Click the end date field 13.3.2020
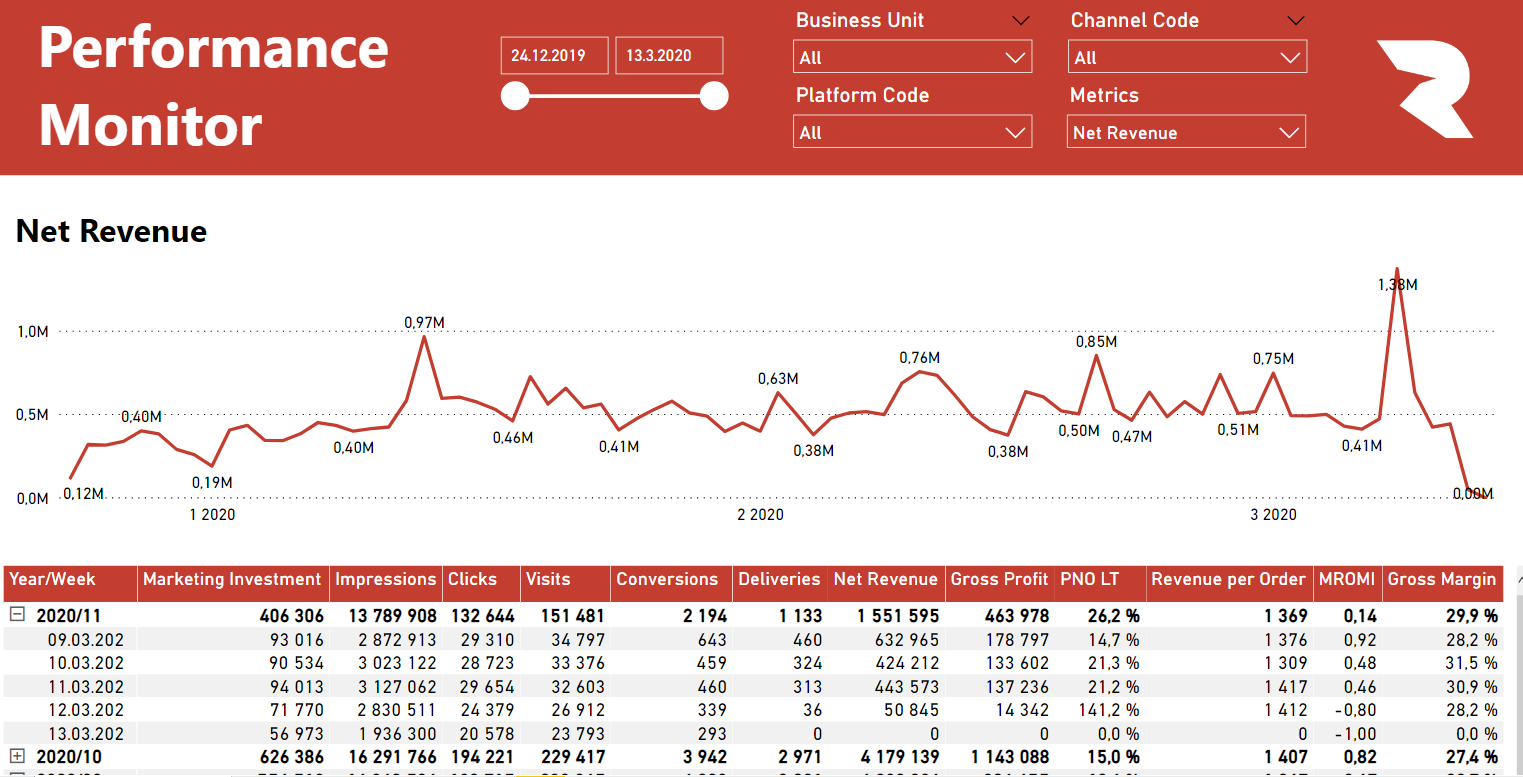The image size is (1523, 777). [x=668, y=56]
